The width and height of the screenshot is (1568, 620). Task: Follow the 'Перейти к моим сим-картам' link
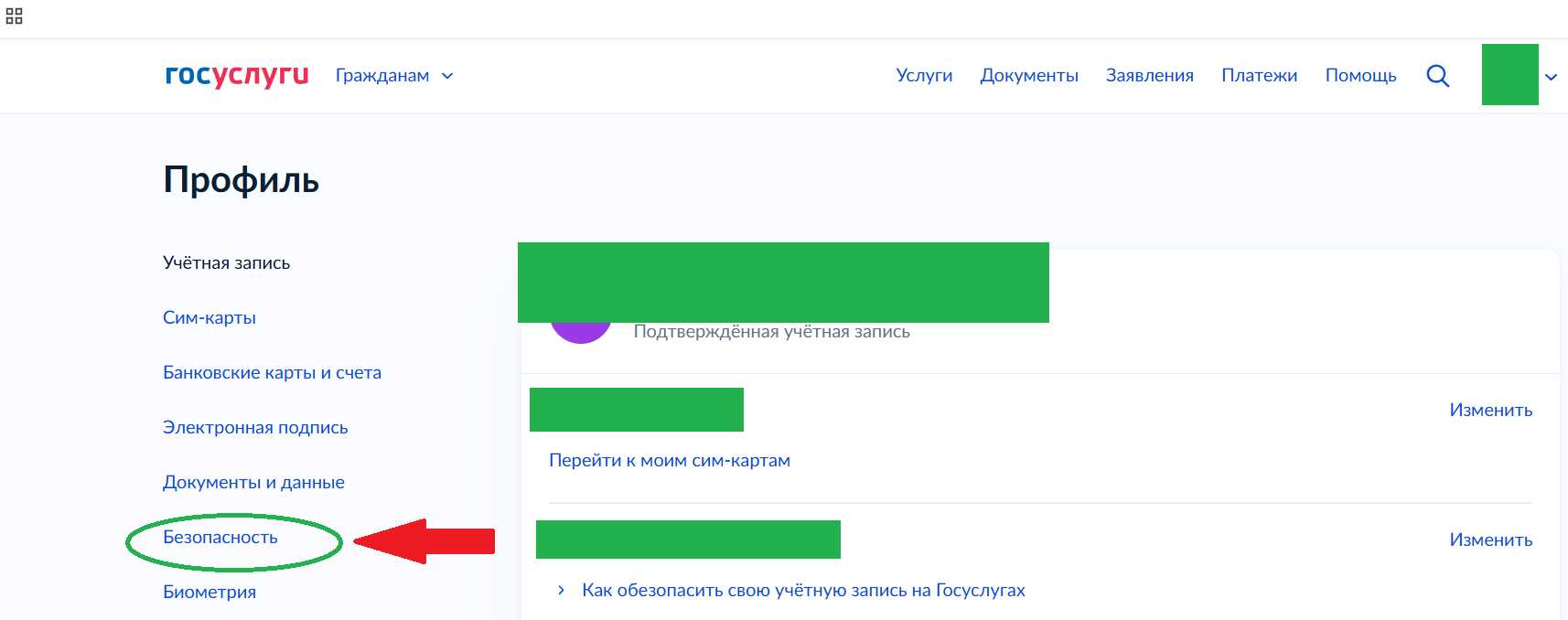pos(669,461)
